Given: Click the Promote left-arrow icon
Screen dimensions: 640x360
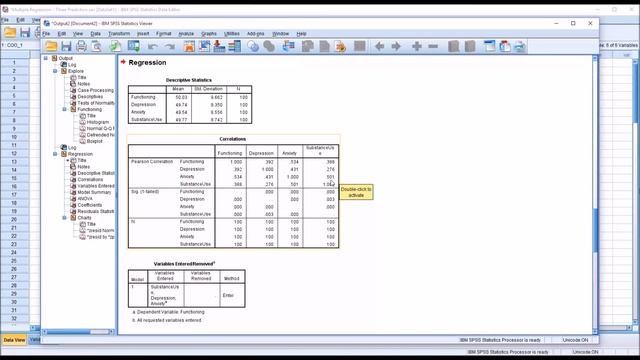Looking at the screenshot, I should tap(379, 46).
